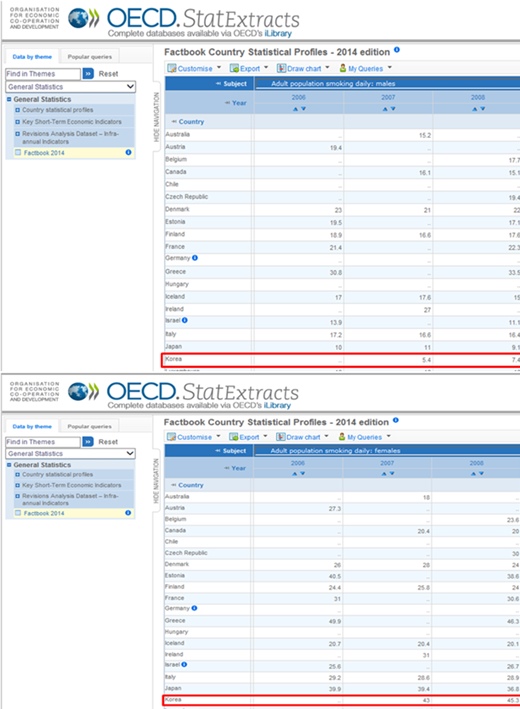Select Data by theme tab in lower panel
Screen dimensions: 520x709
coord(32,426)
